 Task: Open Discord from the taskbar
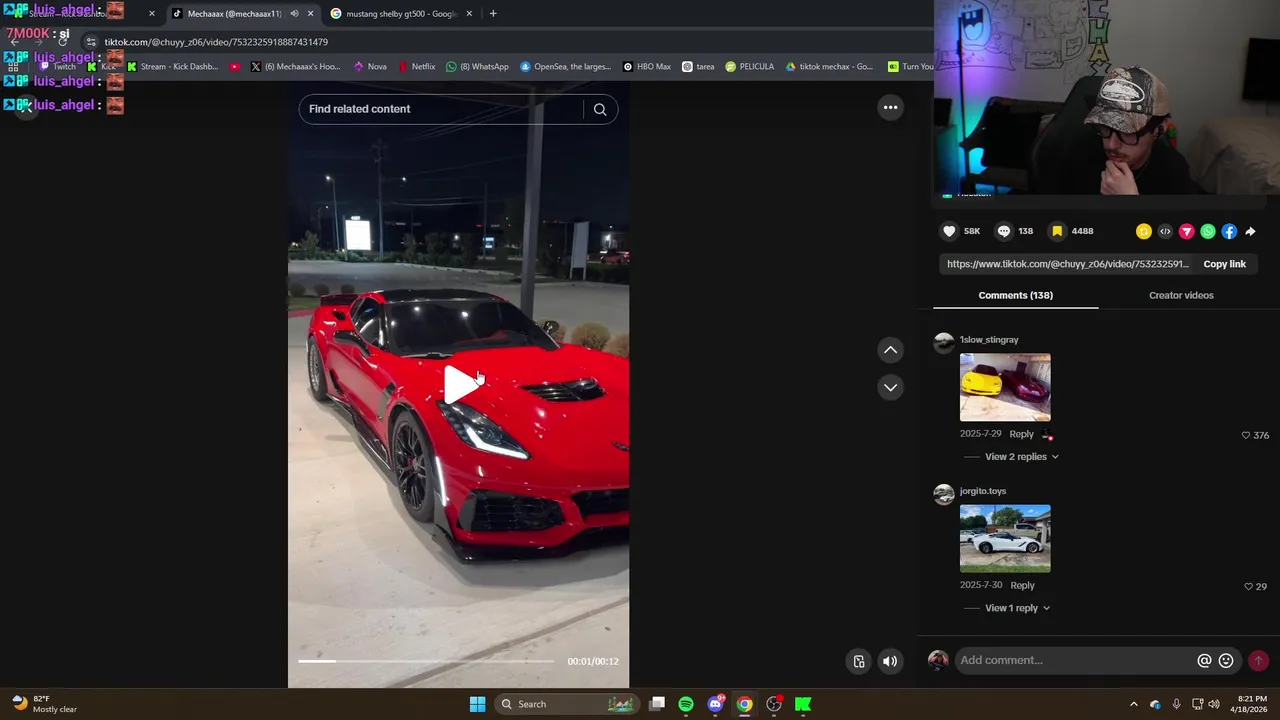click(x=715, y=704)
